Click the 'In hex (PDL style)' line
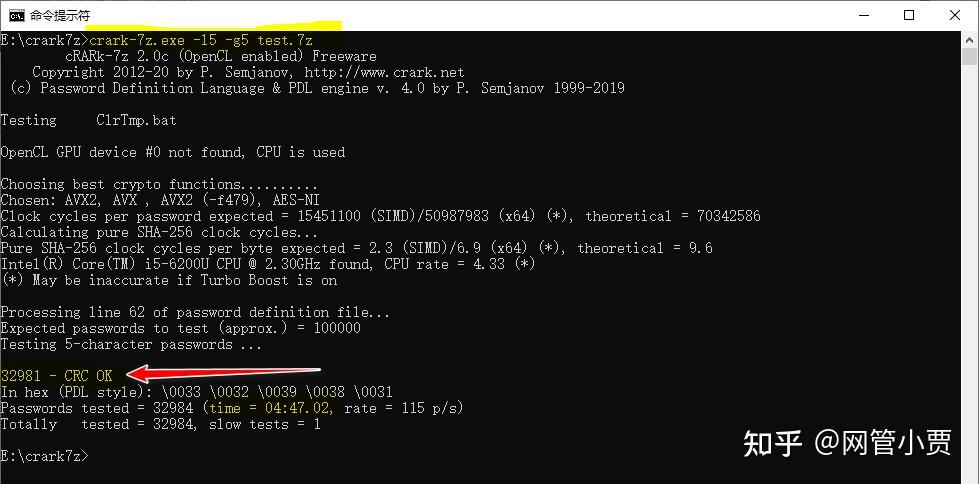 pos(196,392)
